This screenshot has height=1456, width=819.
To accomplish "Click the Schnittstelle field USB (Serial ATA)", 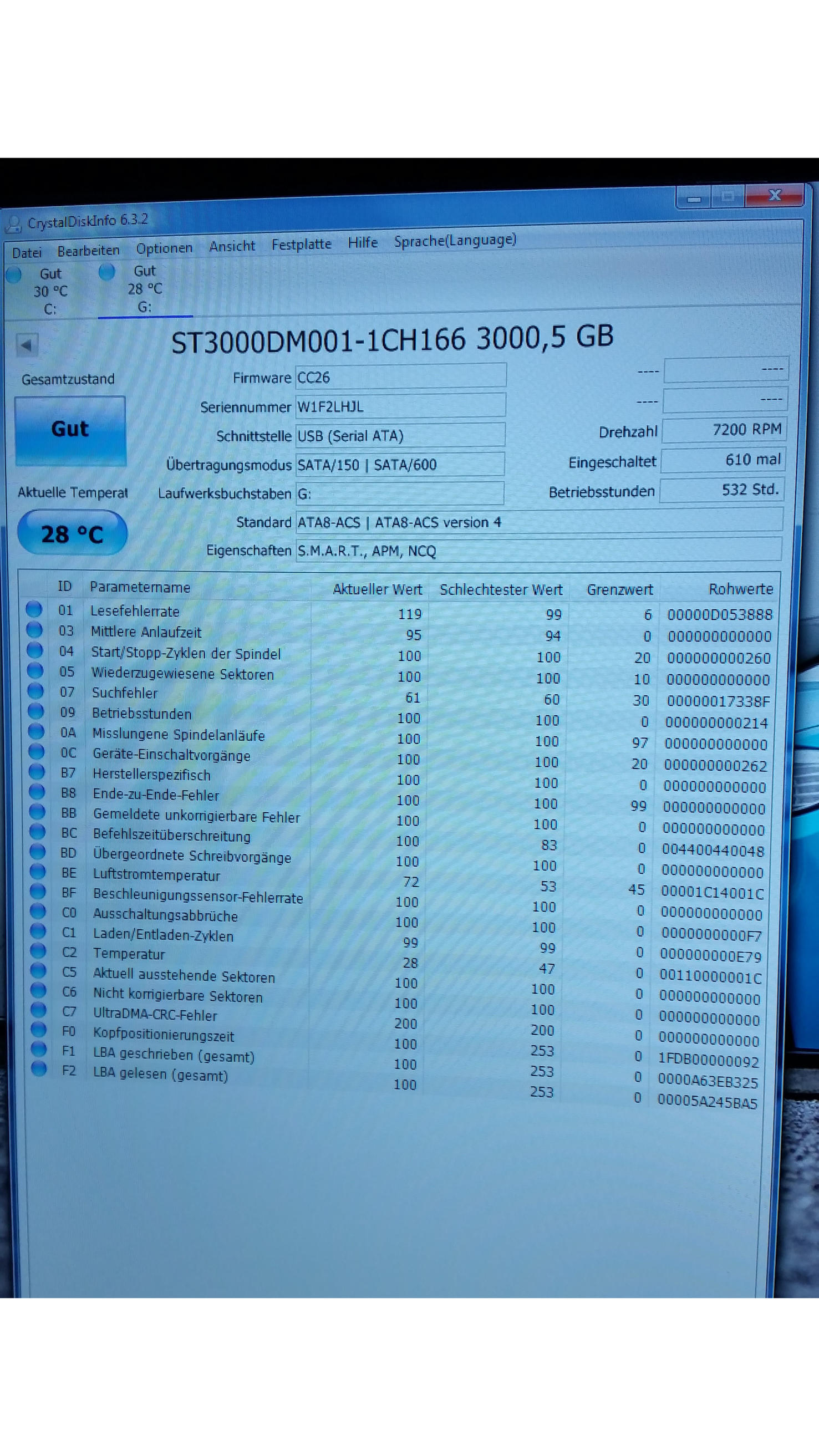I will [x=400, y=435].
